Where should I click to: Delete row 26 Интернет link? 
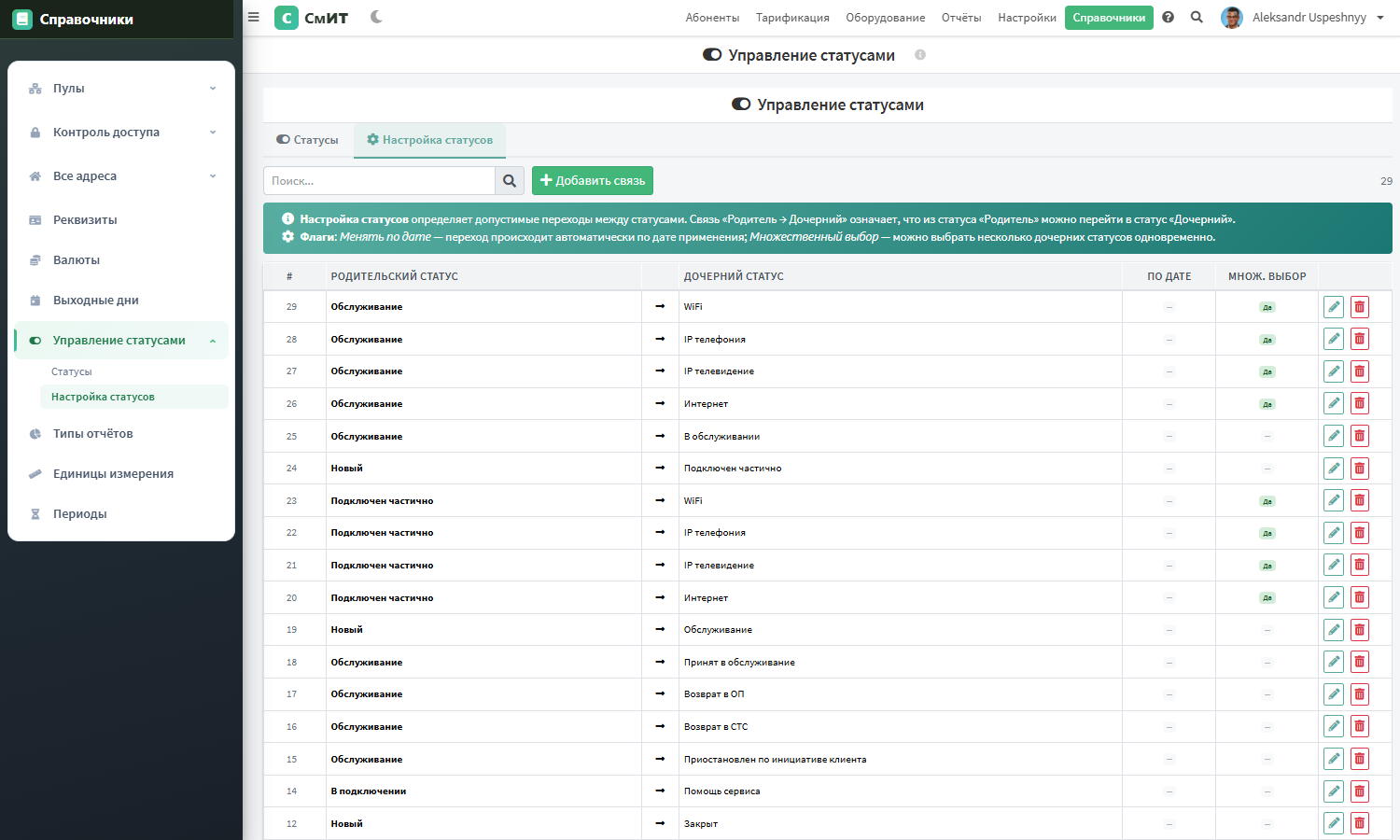(1360, 404)
